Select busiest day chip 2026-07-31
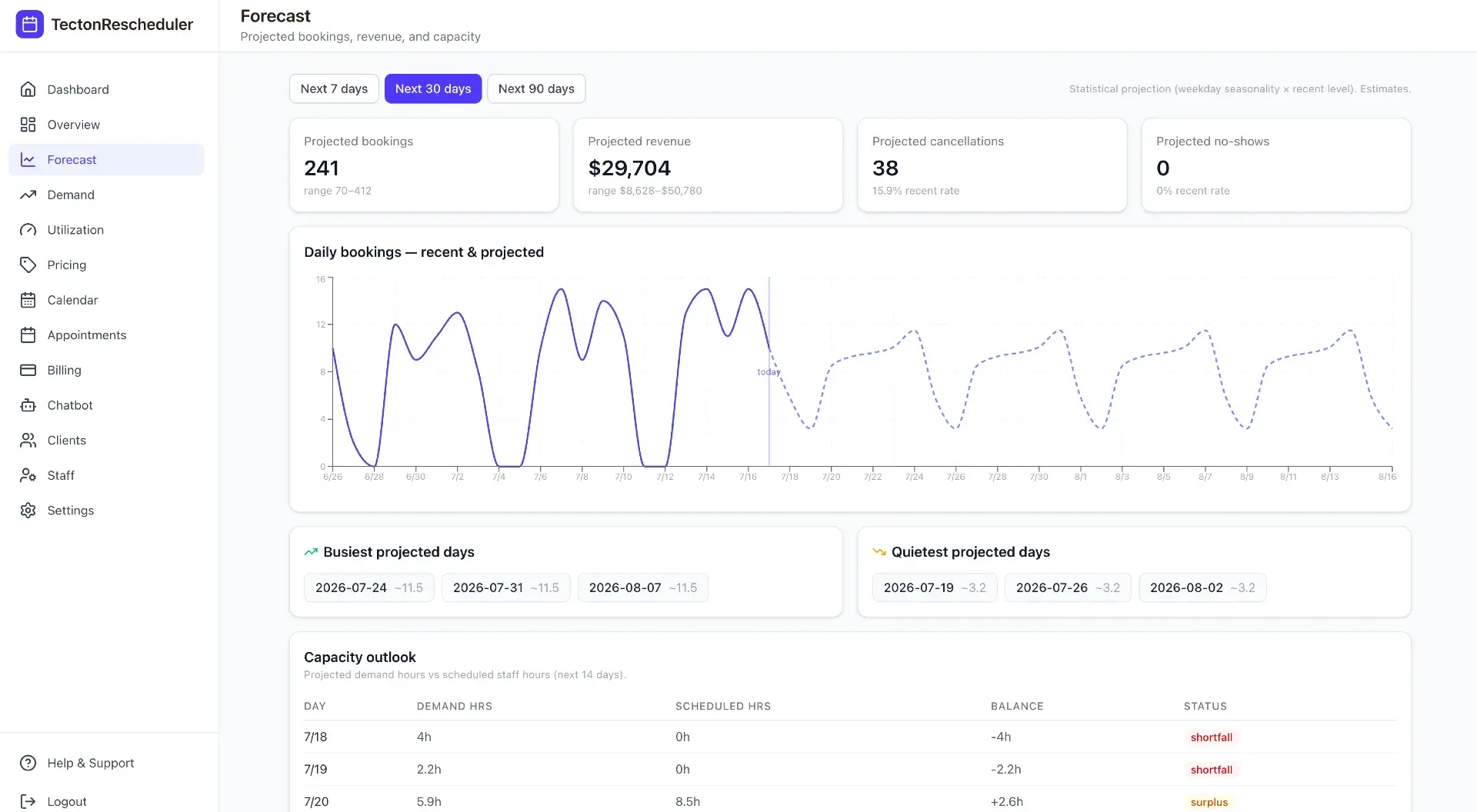 coord(506,587)
